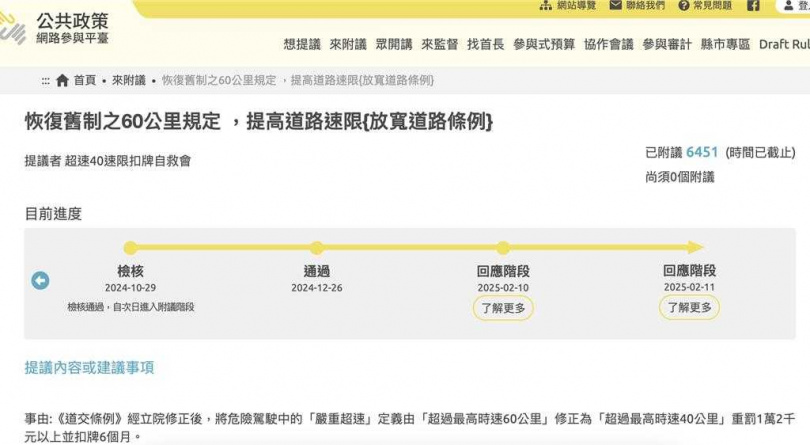Screen dimensions: 810x445
Task: Open the 找首長 menu
Action: click(x=486, y=44)
